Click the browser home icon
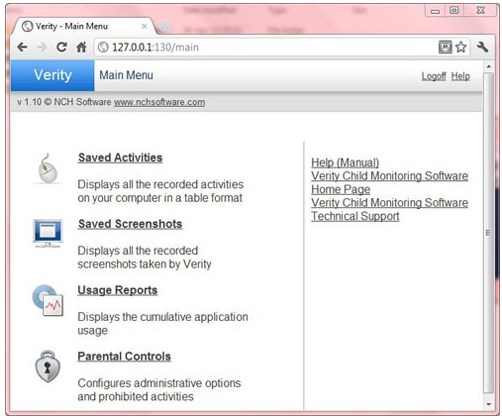This screenshot has width=502, height=418. (x=81, y=47)
